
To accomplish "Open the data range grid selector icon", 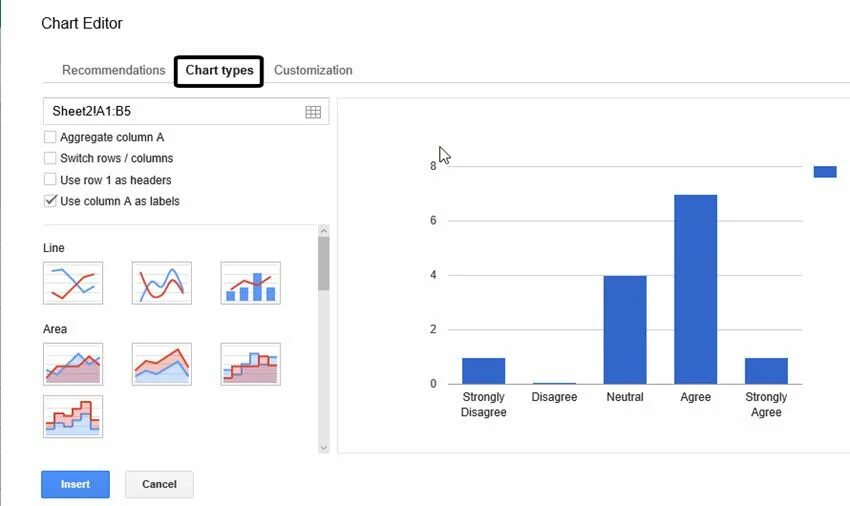I will click(313, 112).
